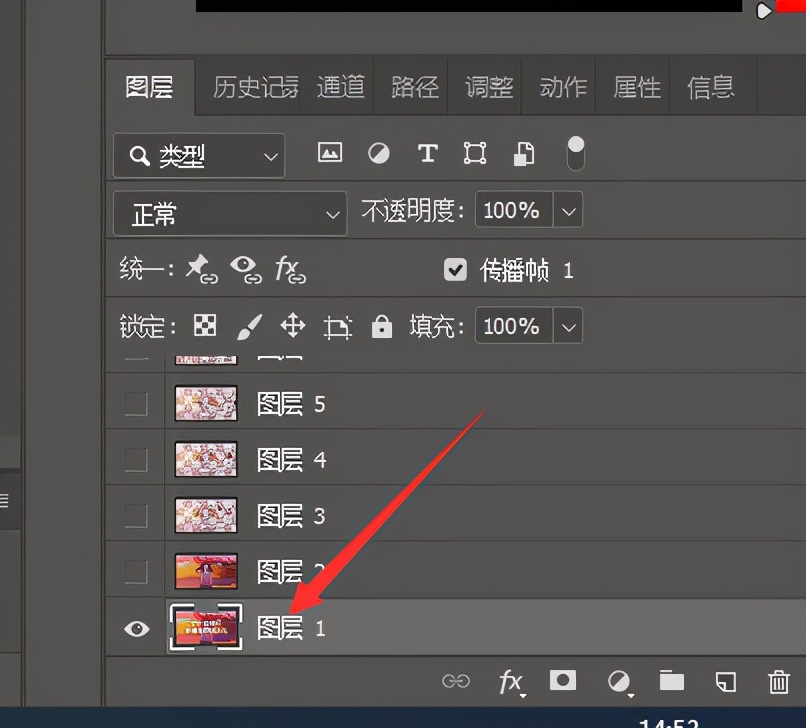Open the layer styles fx menu
This screenshot has height=728, width=806.
tap(510, 681)
